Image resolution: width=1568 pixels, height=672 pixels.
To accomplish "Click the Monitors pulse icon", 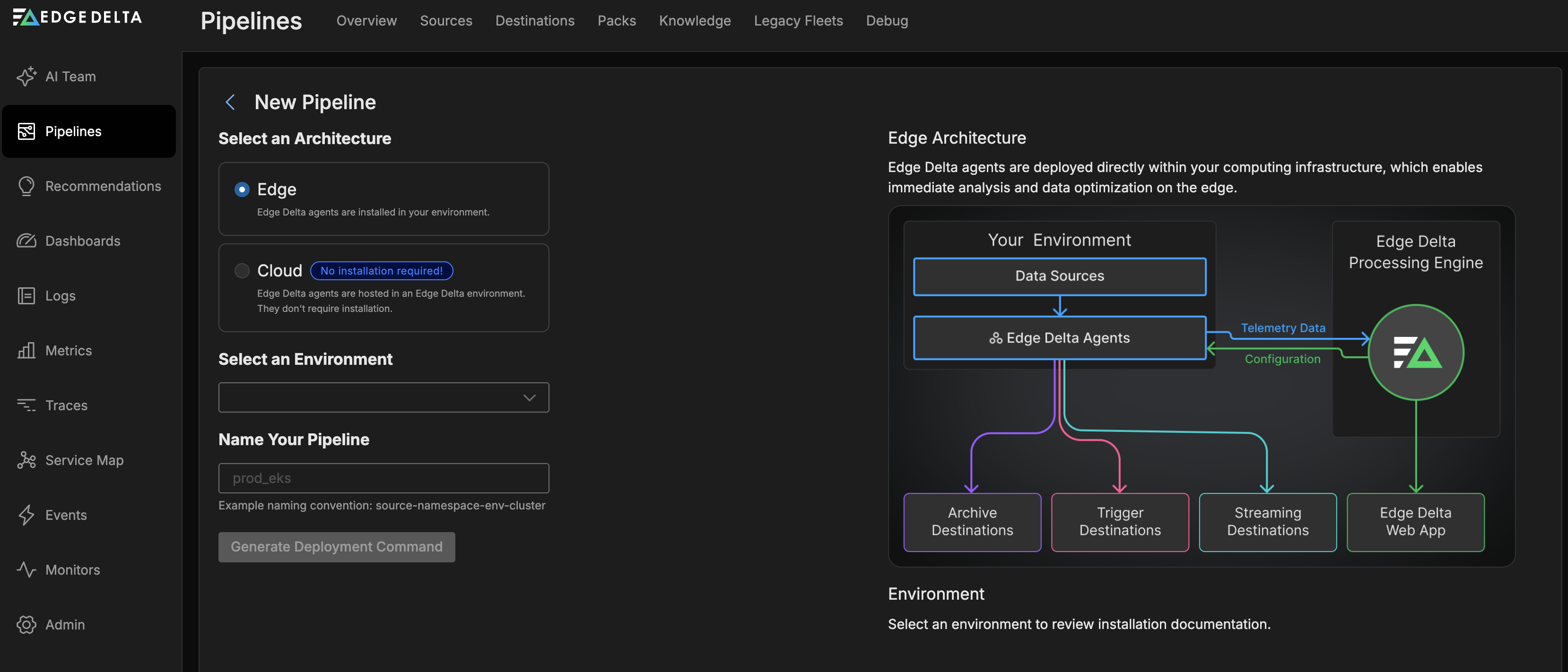I will pyautogui.click(x=26, y=570).
